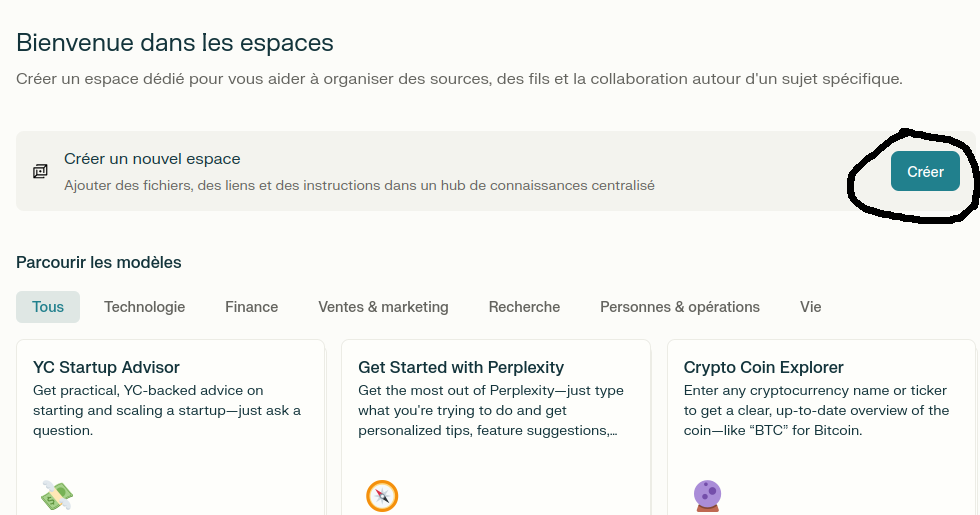Click the Crypto Coin Explorer description text
The width and height of the screenshot is (980, 515).
click(x=816, y=410)
